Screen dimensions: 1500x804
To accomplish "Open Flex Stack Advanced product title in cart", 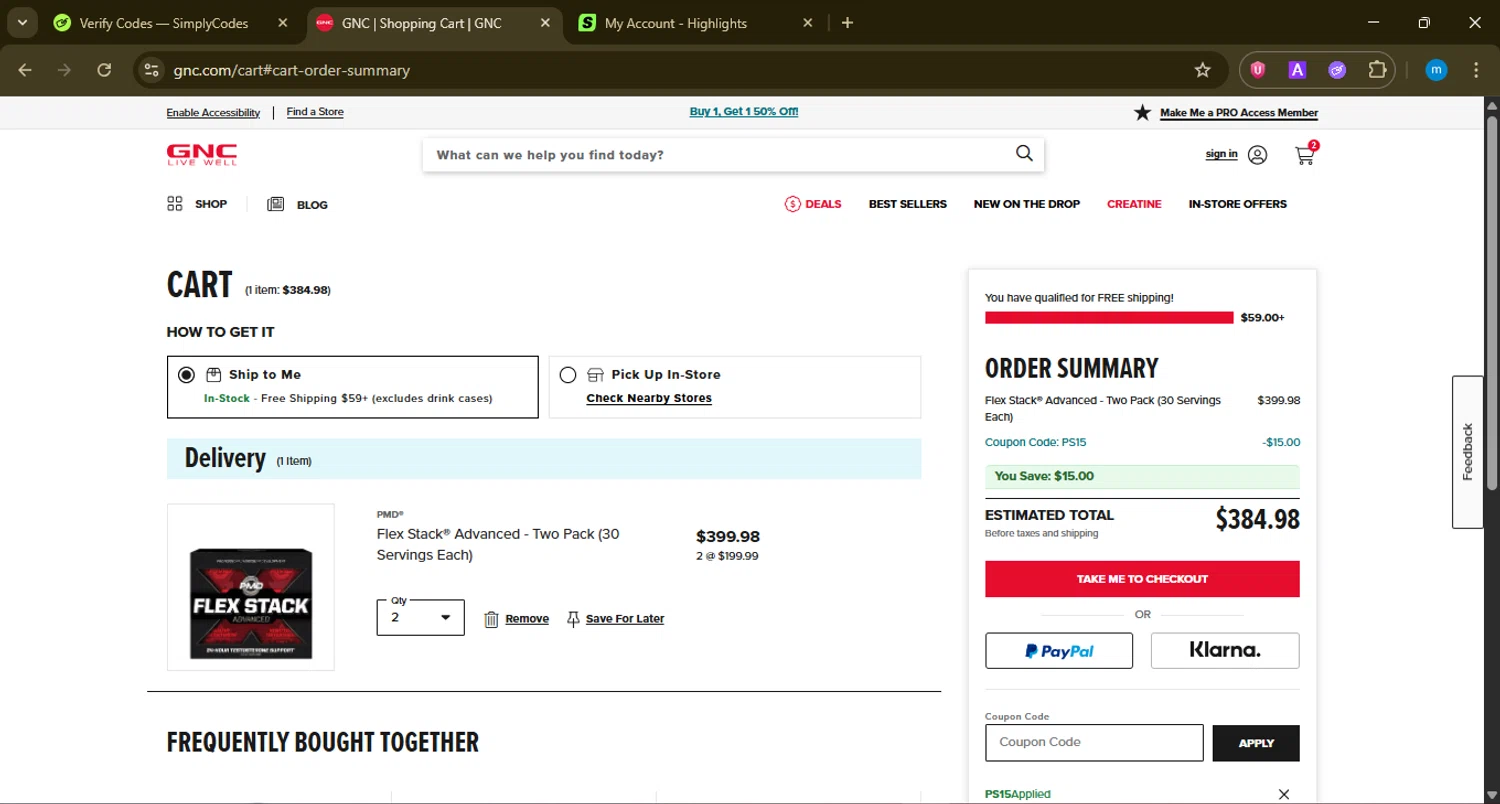I will click(498, 544).
